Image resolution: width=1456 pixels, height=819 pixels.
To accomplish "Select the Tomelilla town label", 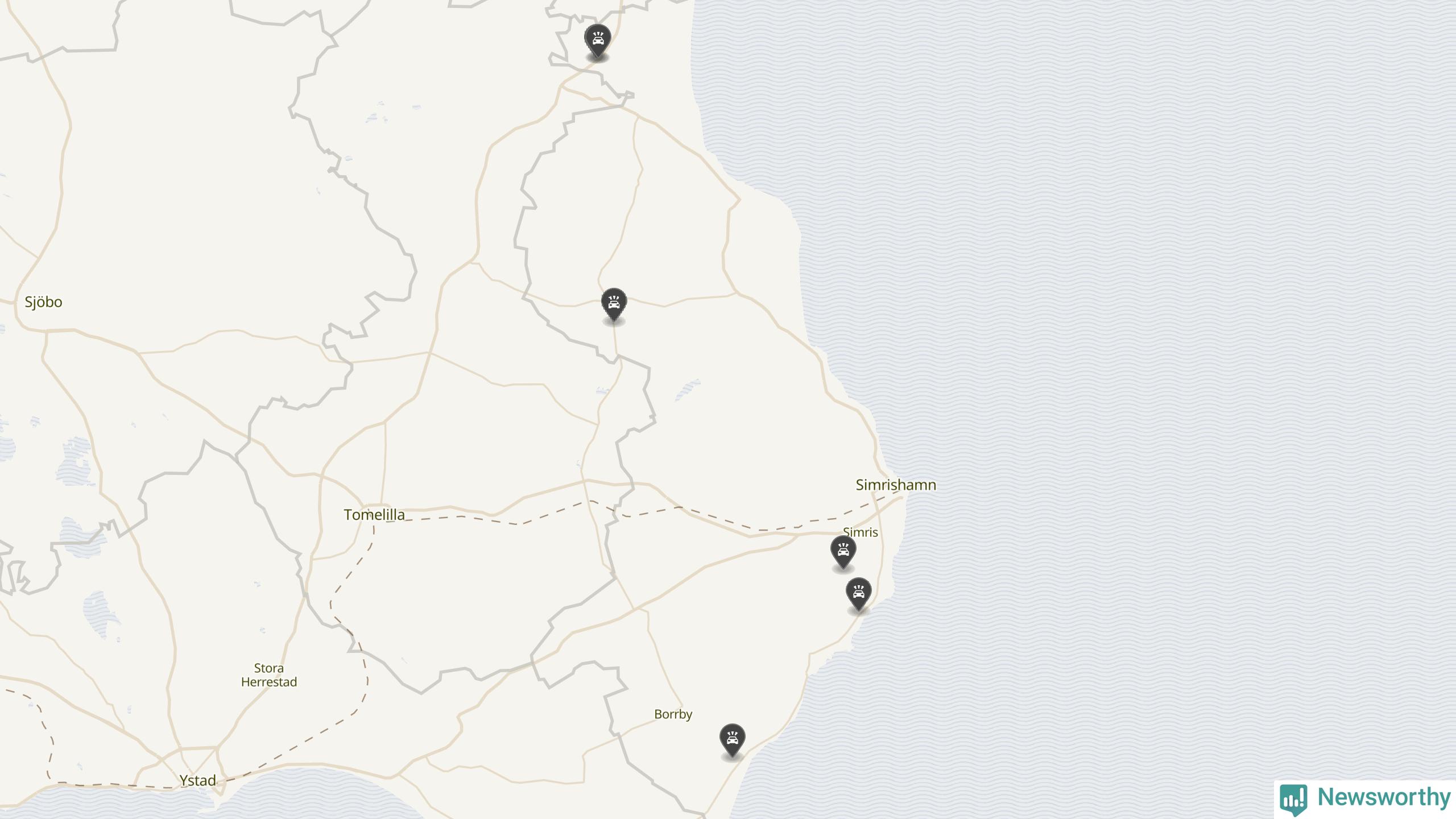I will pyautogui.click(x=374, y=515).
